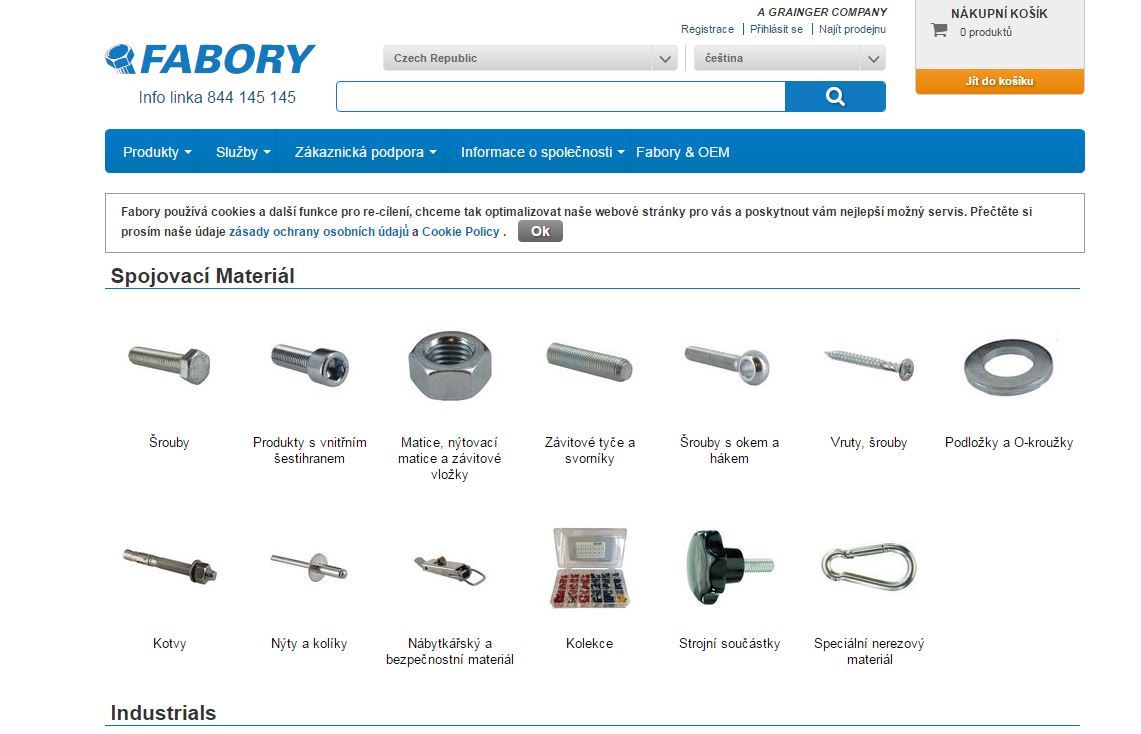Screen dimensions: 1141x734
Task: Click the shopping cart icon
Action: (x=939, y=31)
